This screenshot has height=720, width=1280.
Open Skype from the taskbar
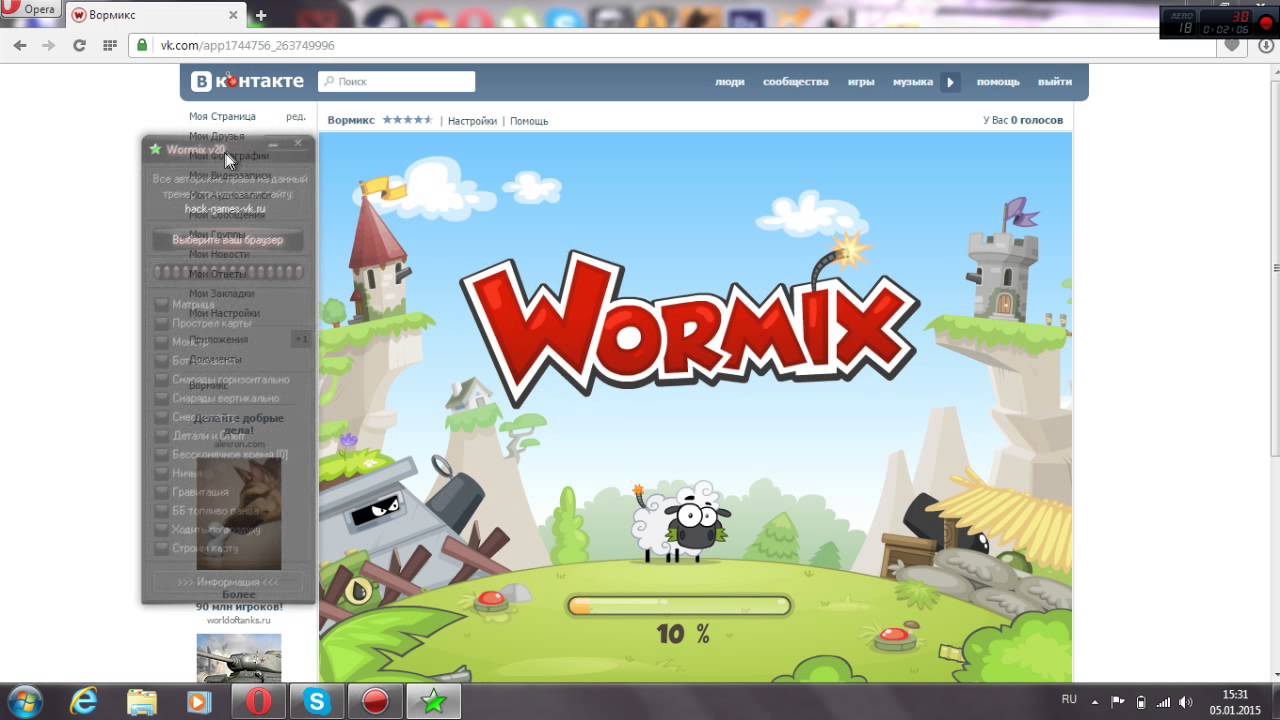(x=317, y=702)
